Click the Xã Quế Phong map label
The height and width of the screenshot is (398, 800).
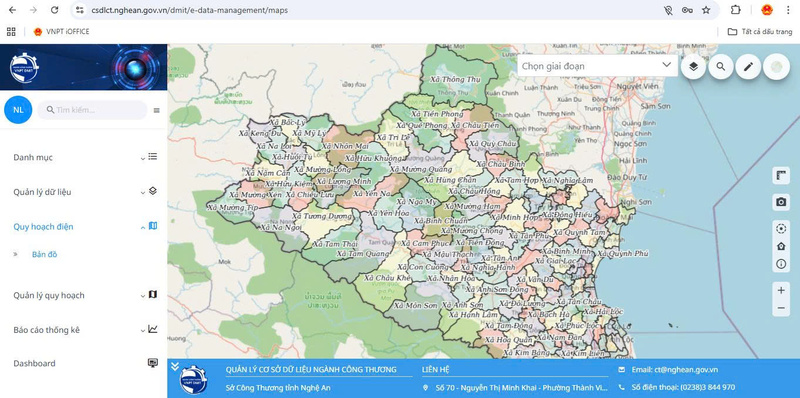421,126
